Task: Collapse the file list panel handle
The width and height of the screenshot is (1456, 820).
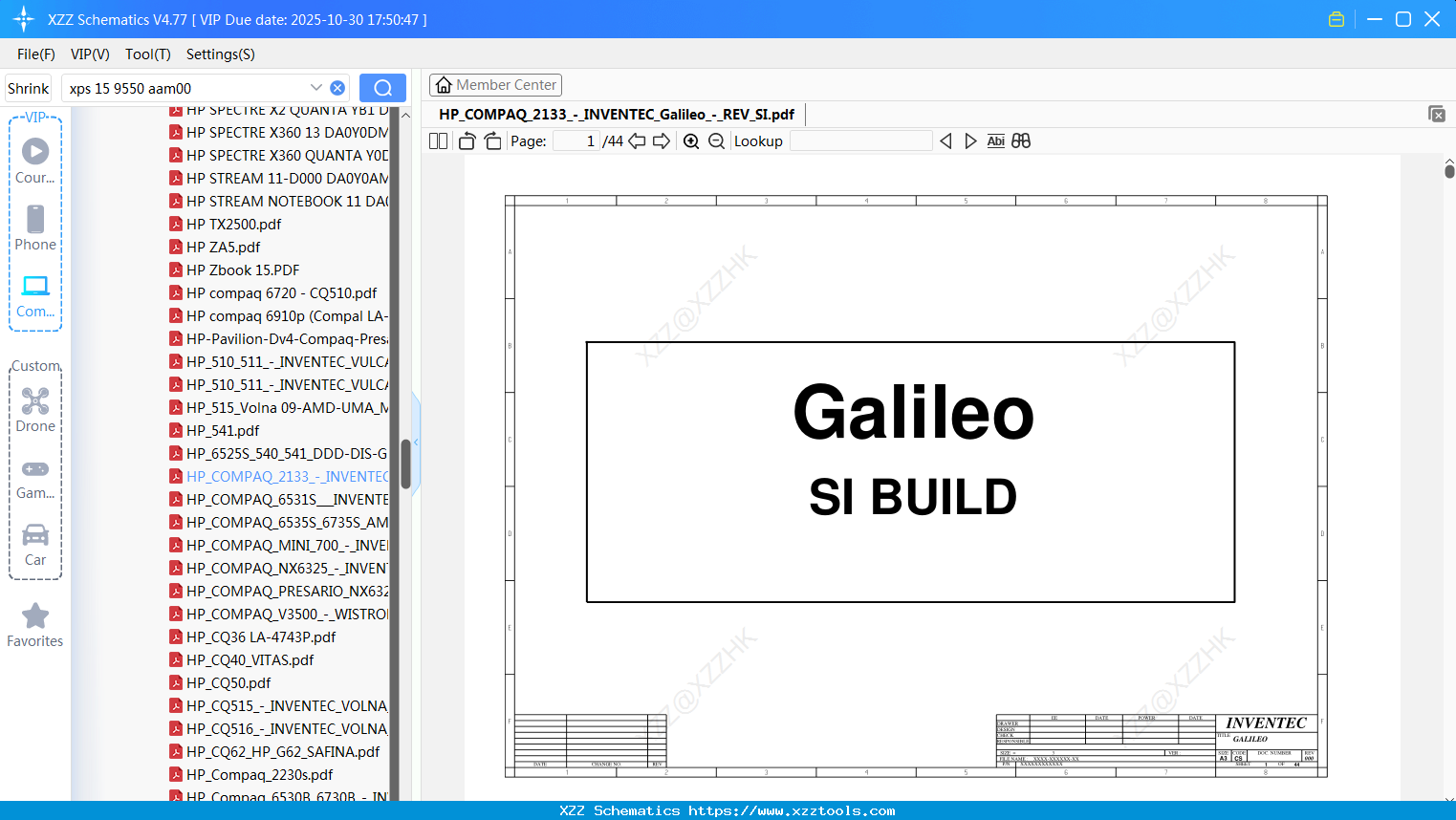Action: [416, 442]
